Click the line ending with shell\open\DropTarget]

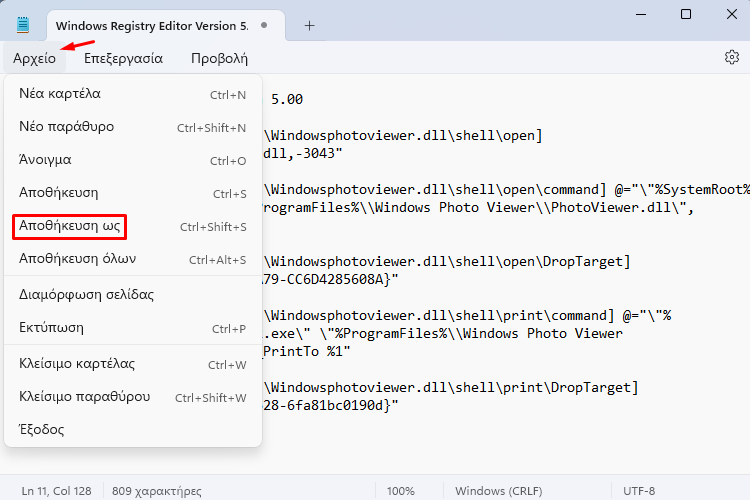coord(447,262)
